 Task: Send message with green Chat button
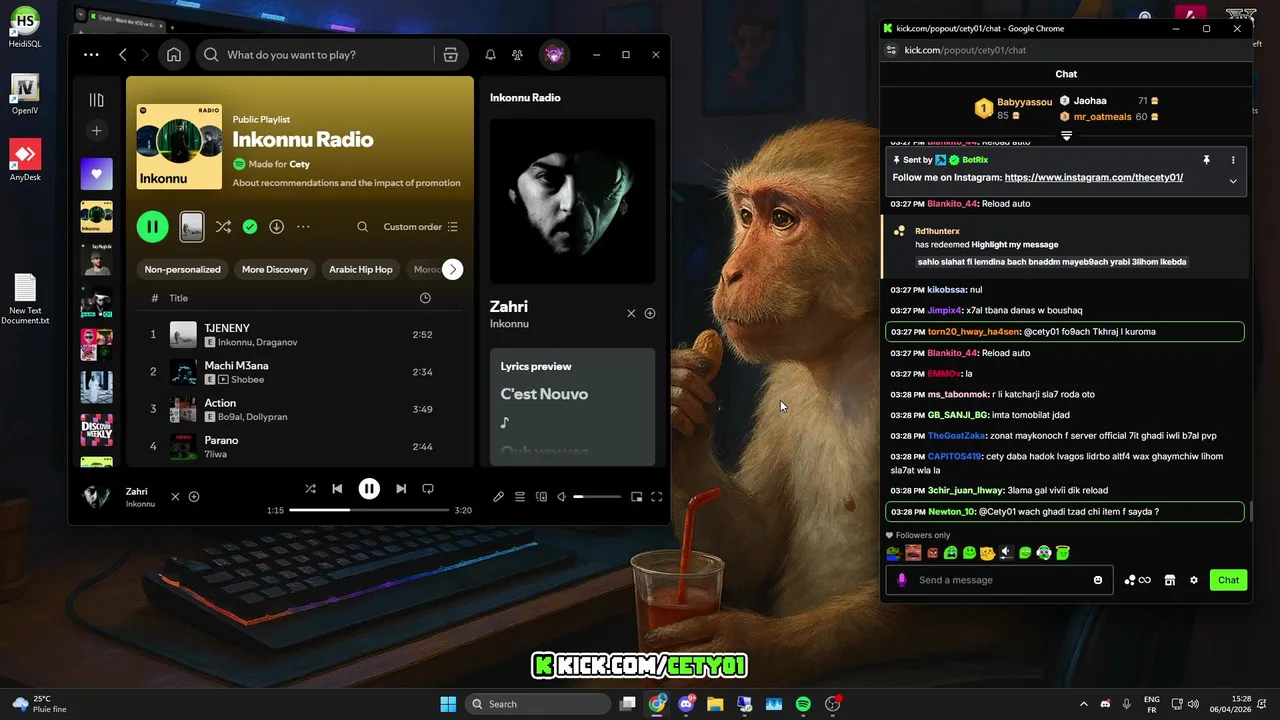tap(1228, 580)
